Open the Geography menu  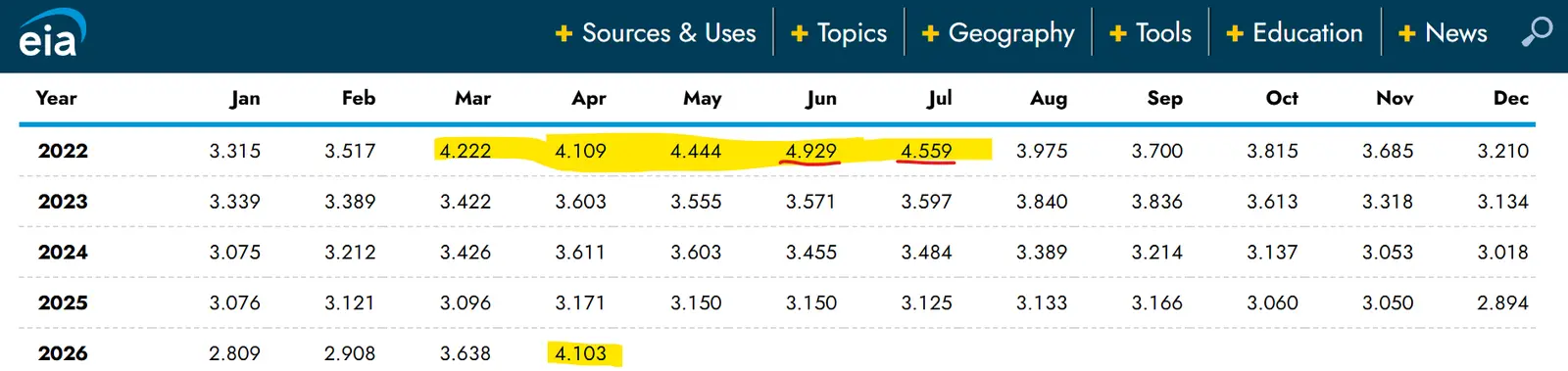coord(999,33)
